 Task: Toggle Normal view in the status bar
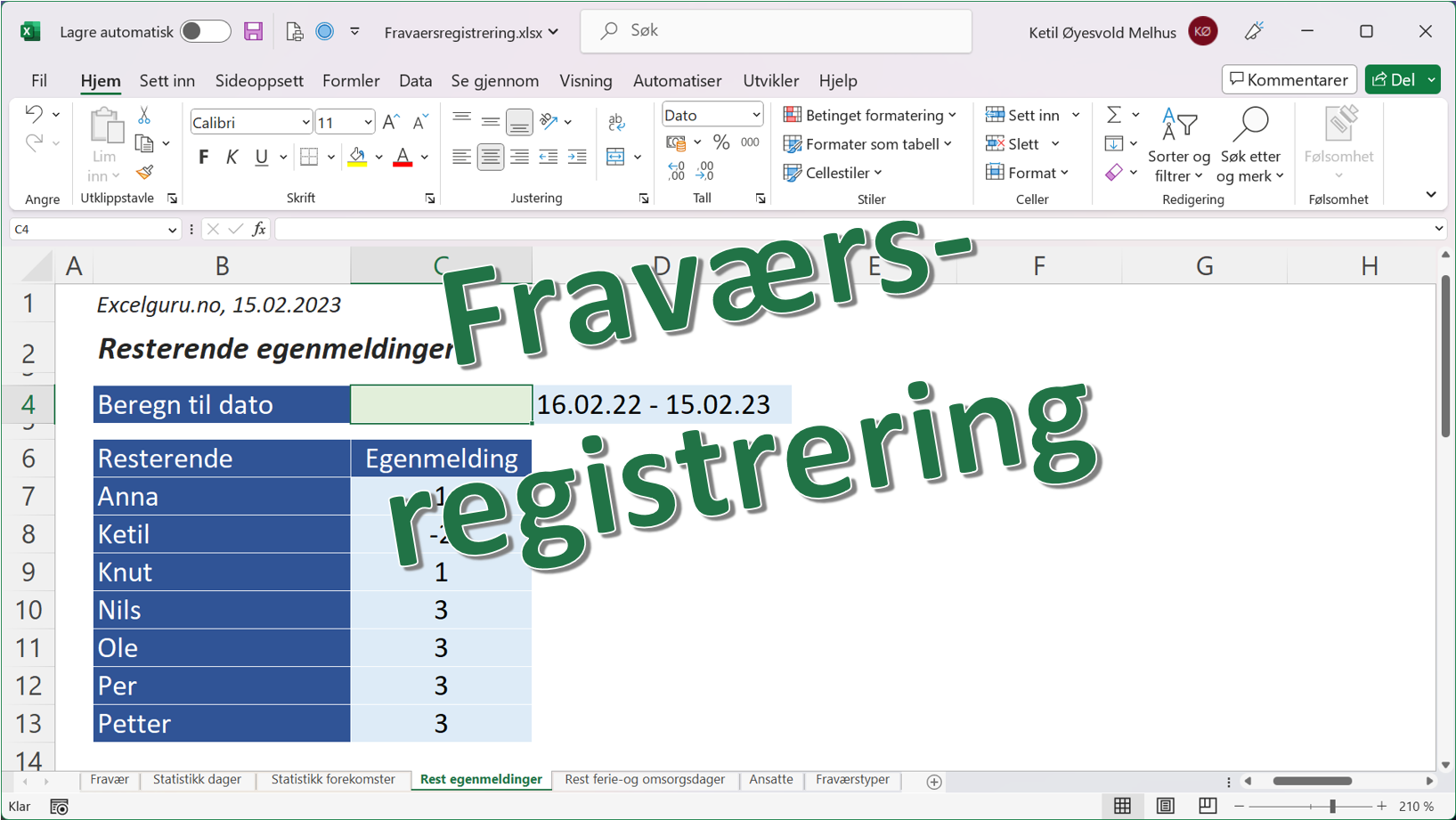(1122, 806)
